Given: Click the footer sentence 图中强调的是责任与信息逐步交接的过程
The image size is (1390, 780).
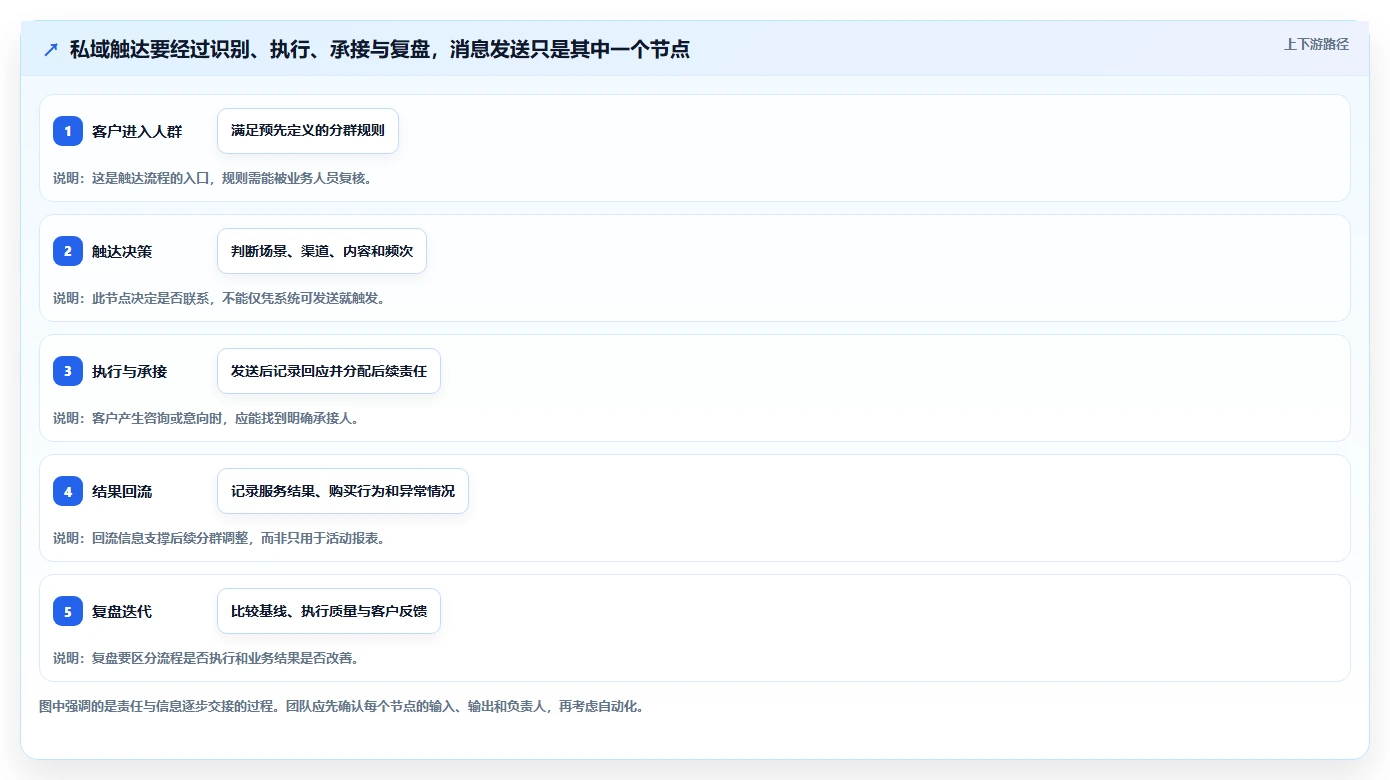Looking at the screenshot, I should 158,706.
